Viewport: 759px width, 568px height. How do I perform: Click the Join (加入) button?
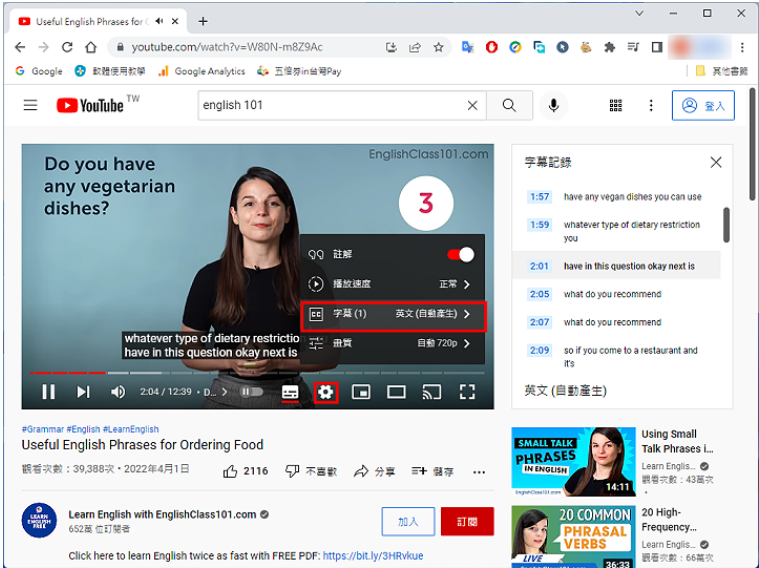408,522
